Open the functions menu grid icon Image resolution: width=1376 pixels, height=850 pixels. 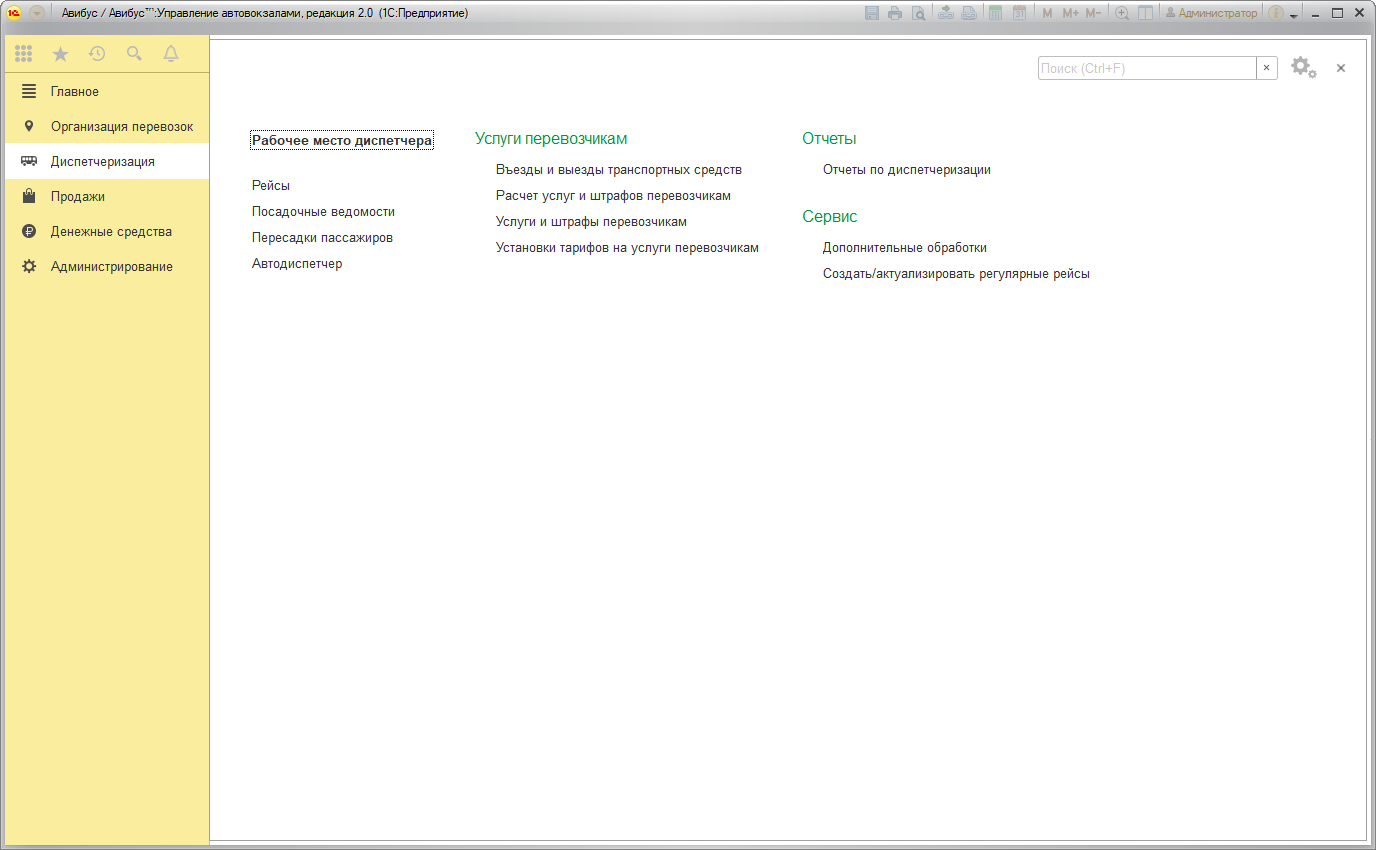tap(23, 54)
